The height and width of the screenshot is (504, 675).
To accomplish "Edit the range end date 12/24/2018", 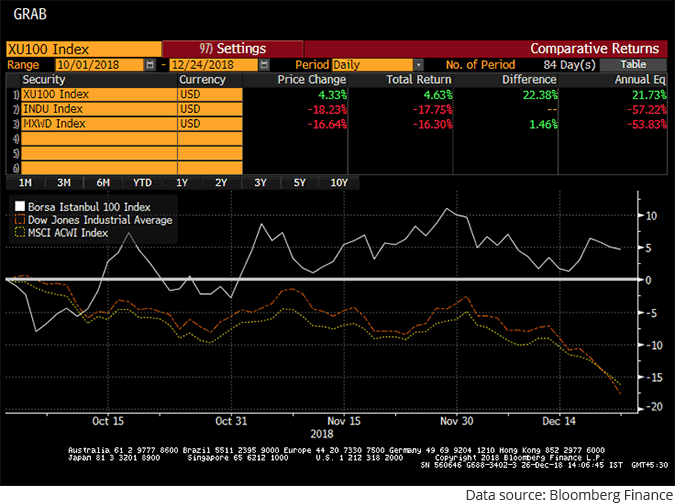I will 214,65.
